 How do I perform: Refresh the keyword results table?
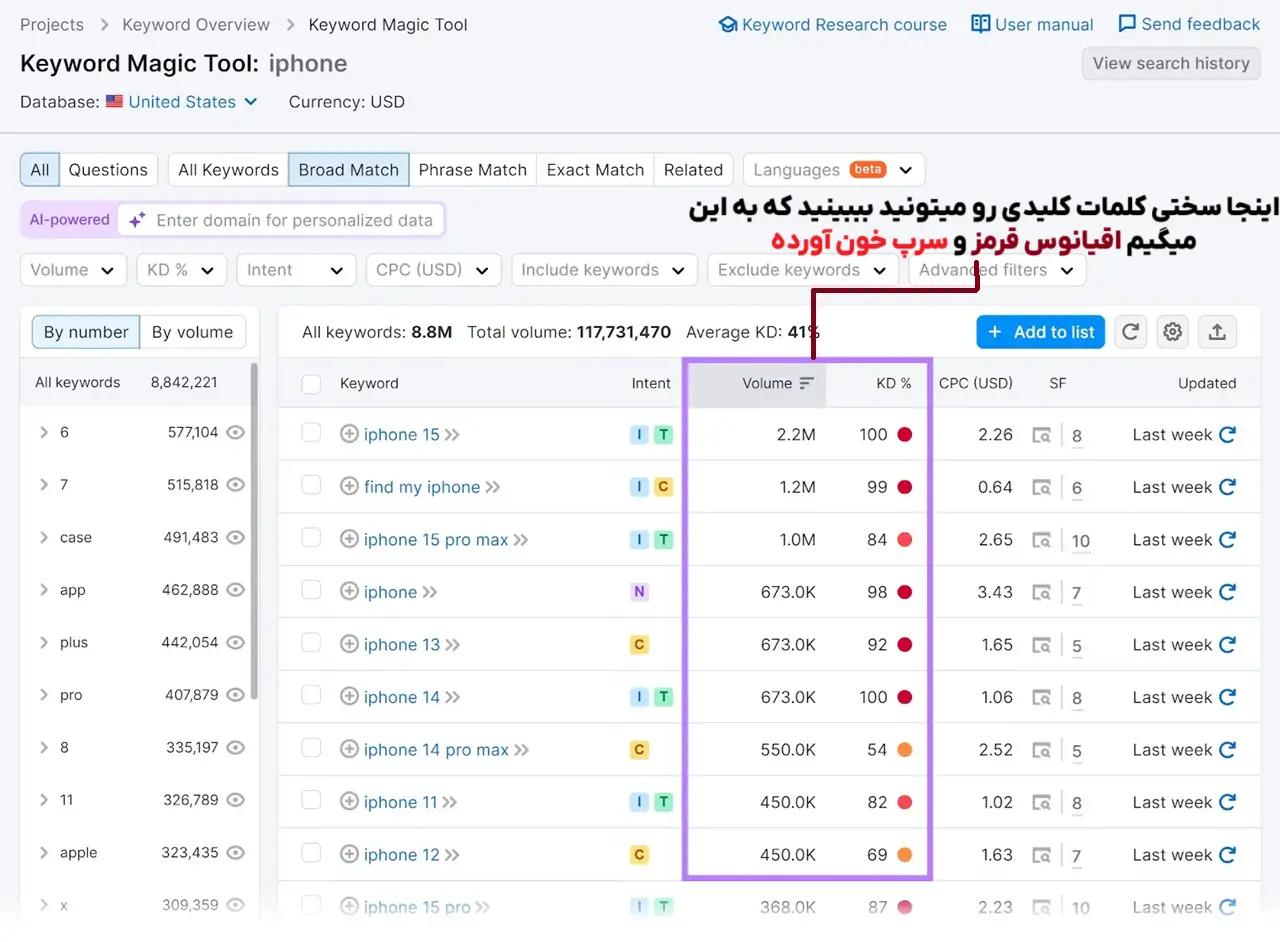point(1130,332)
